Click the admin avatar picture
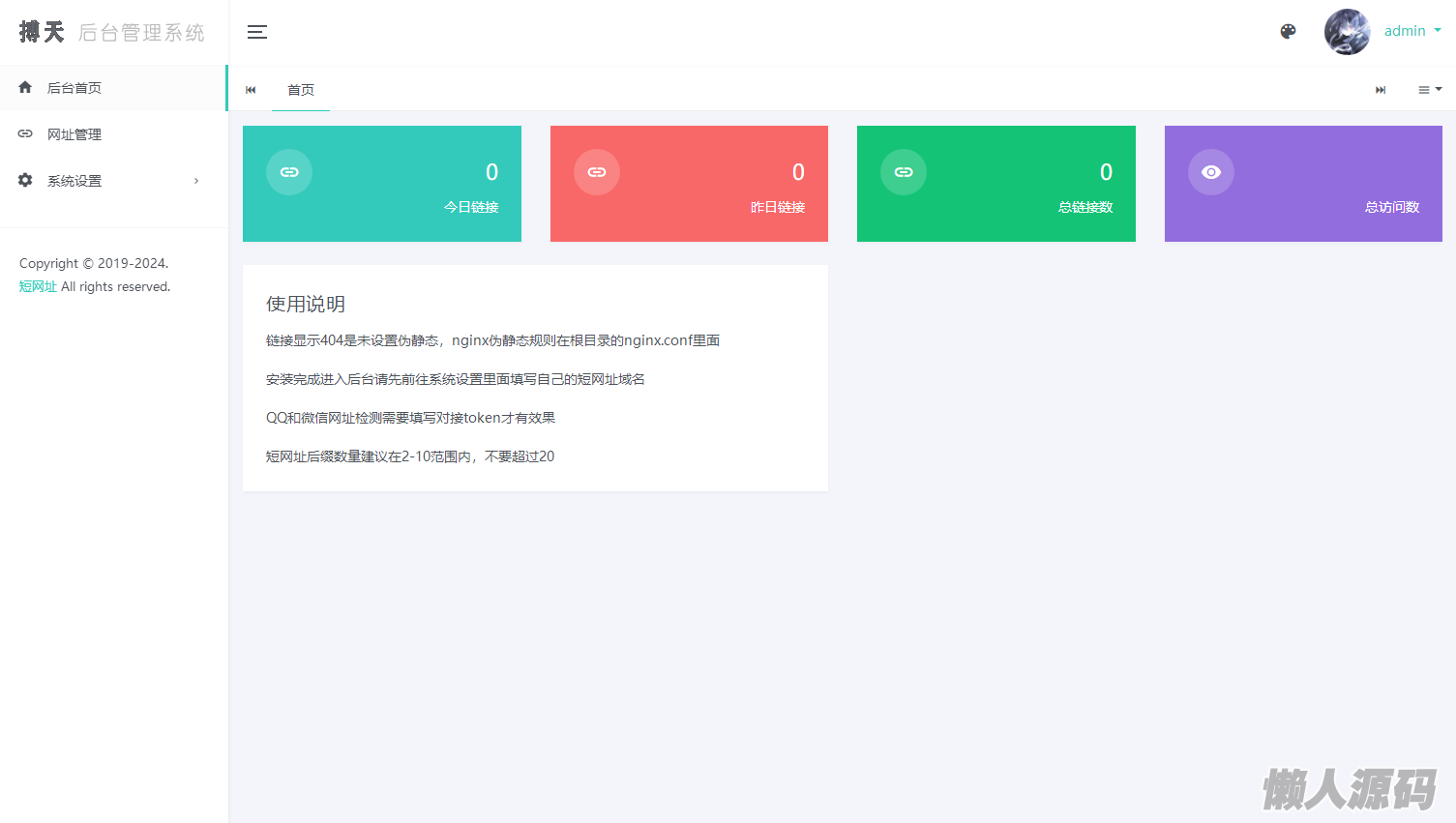Image resolution: width=1456 pixels, height=823 pixels. click(1347, 32)
